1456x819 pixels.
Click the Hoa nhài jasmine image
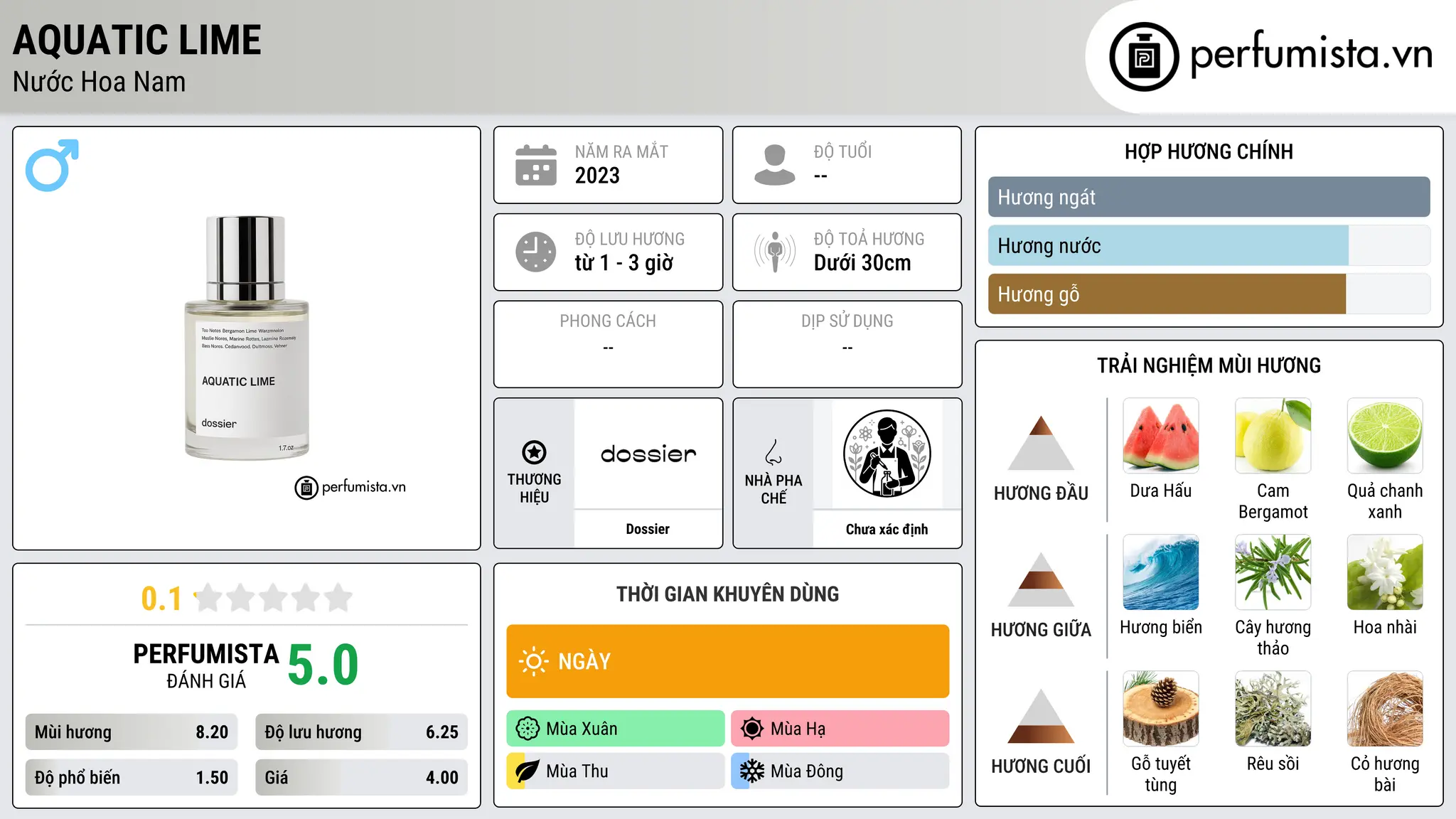coord(1385,572)
